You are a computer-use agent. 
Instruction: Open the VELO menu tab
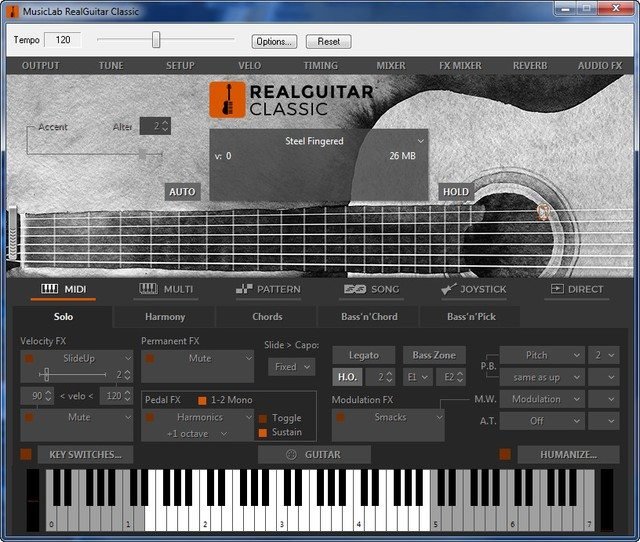click(249, 66)
